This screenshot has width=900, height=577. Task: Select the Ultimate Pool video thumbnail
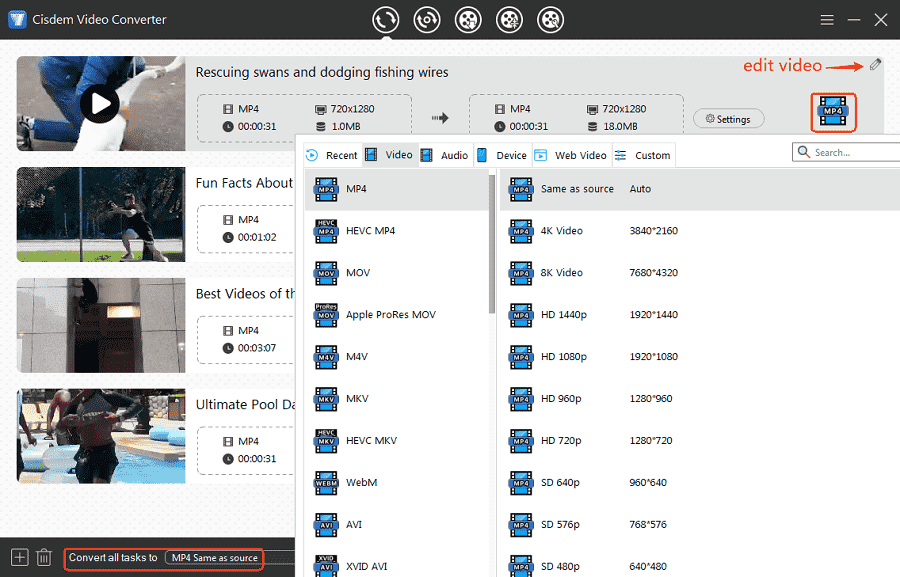click(101, 436)
